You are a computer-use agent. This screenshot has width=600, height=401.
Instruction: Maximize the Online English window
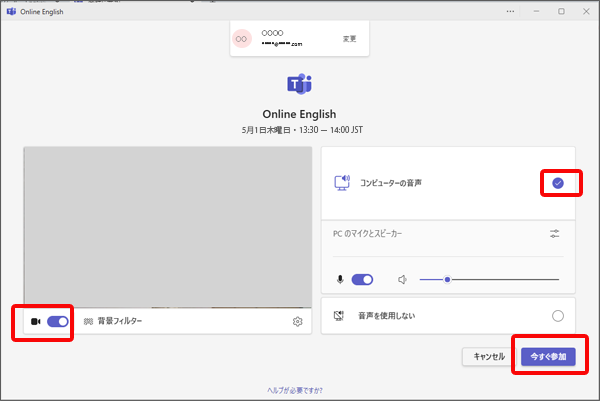(561, 11)
